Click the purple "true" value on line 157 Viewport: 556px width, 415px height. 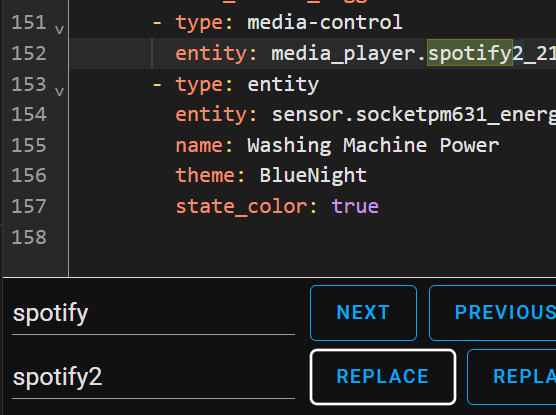pos(355,206)
